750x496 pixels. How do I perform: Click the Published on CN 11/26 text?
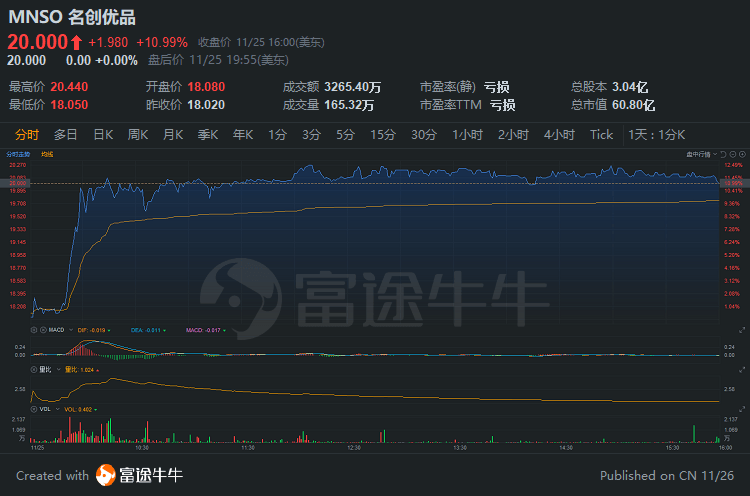coord(667,475)
